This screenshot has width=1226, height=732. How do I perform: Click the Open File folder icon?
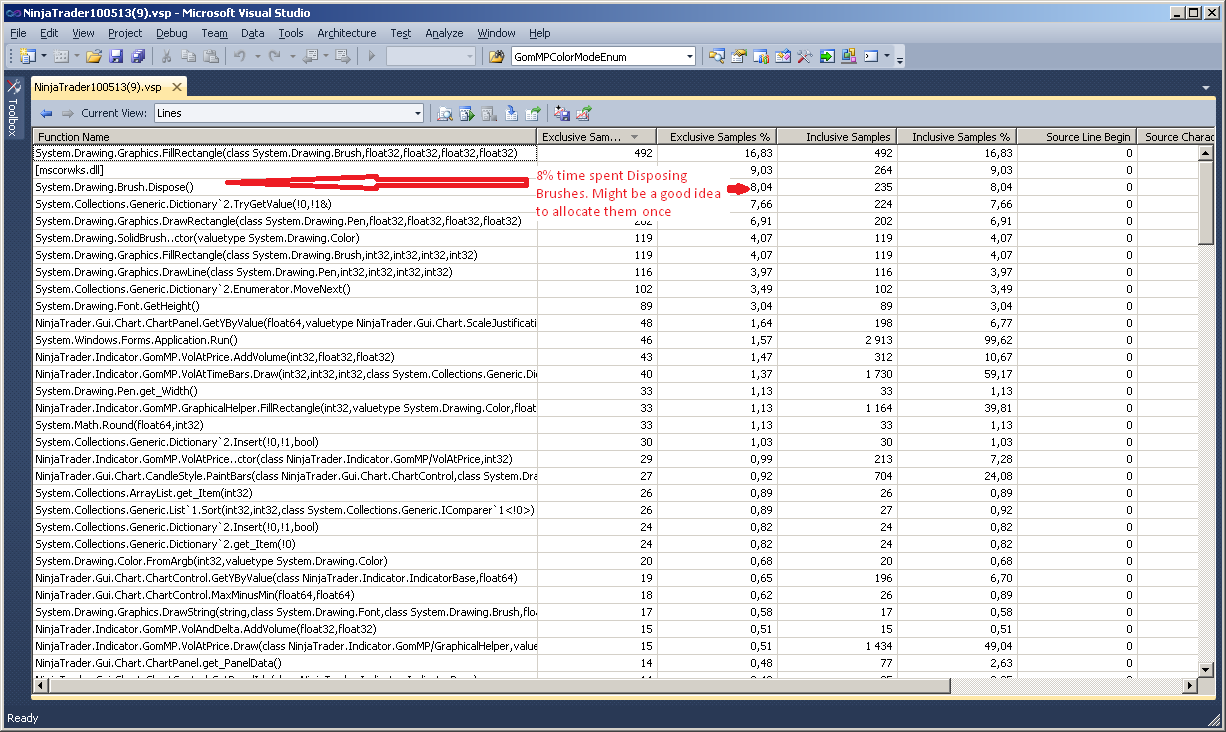click(94, 56)
